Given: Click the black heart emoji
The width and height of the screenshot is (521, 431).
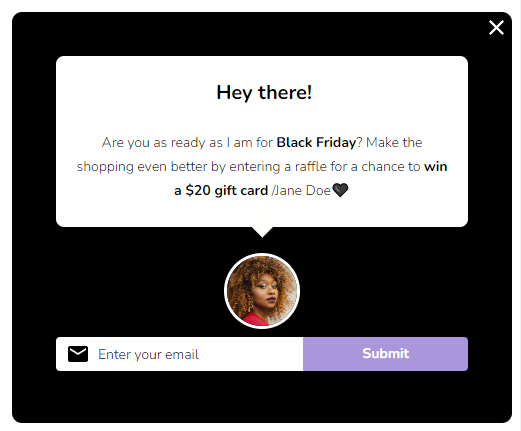Looking at the screenshot, I should pos(340,190).
